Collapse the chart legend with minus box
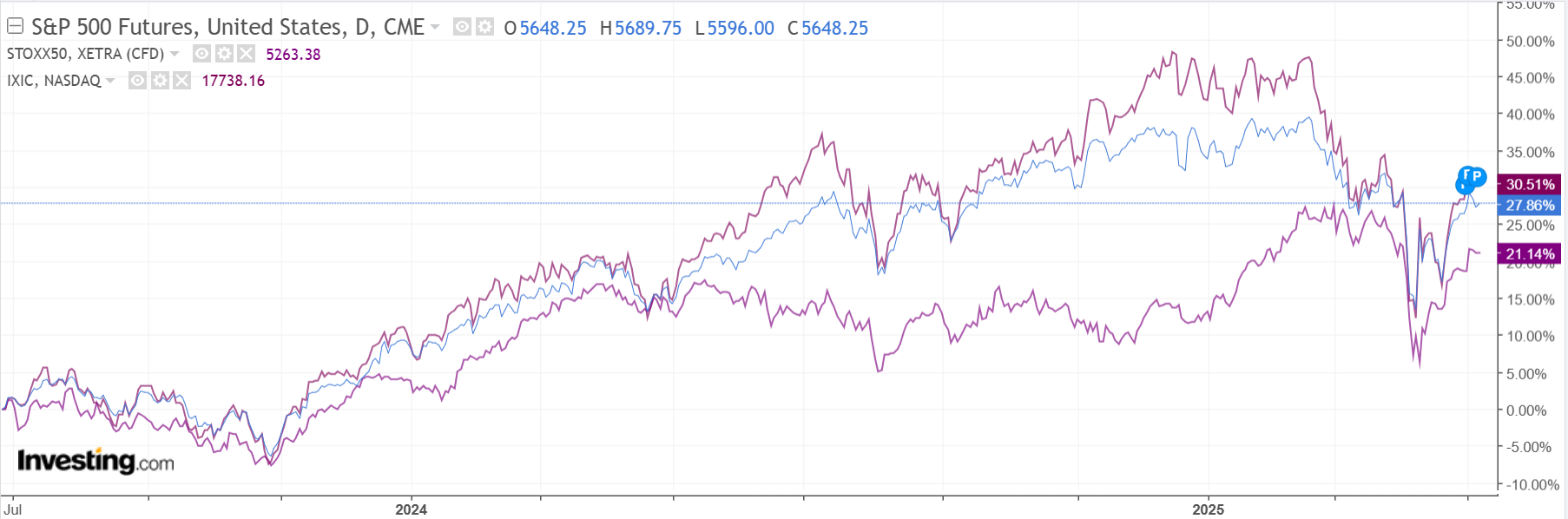1568x519 pixels. (15, 27)
